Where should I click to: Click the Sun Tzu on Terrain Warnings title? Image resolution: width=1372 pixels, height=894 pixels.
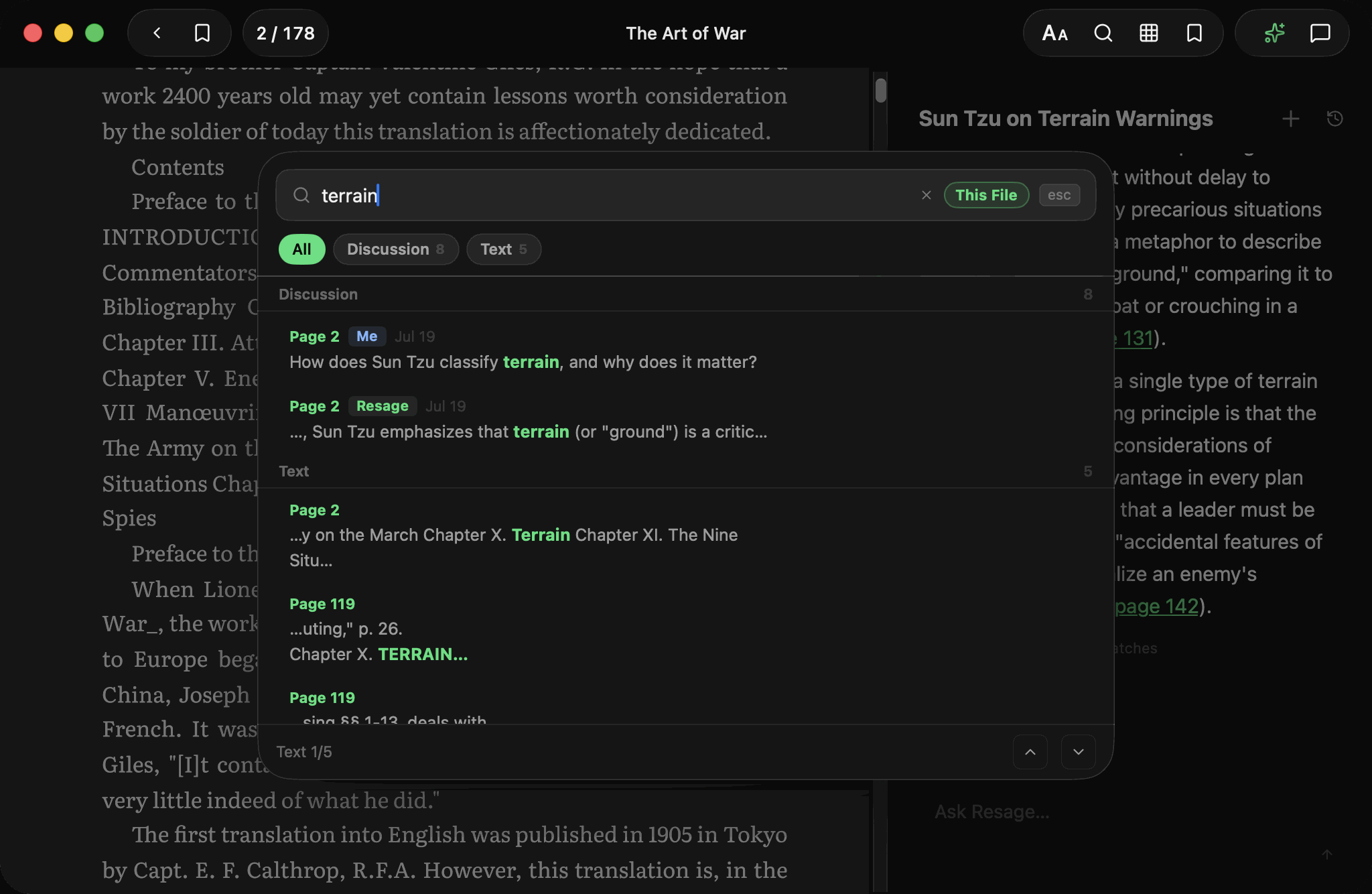(x=1066, y=119)
